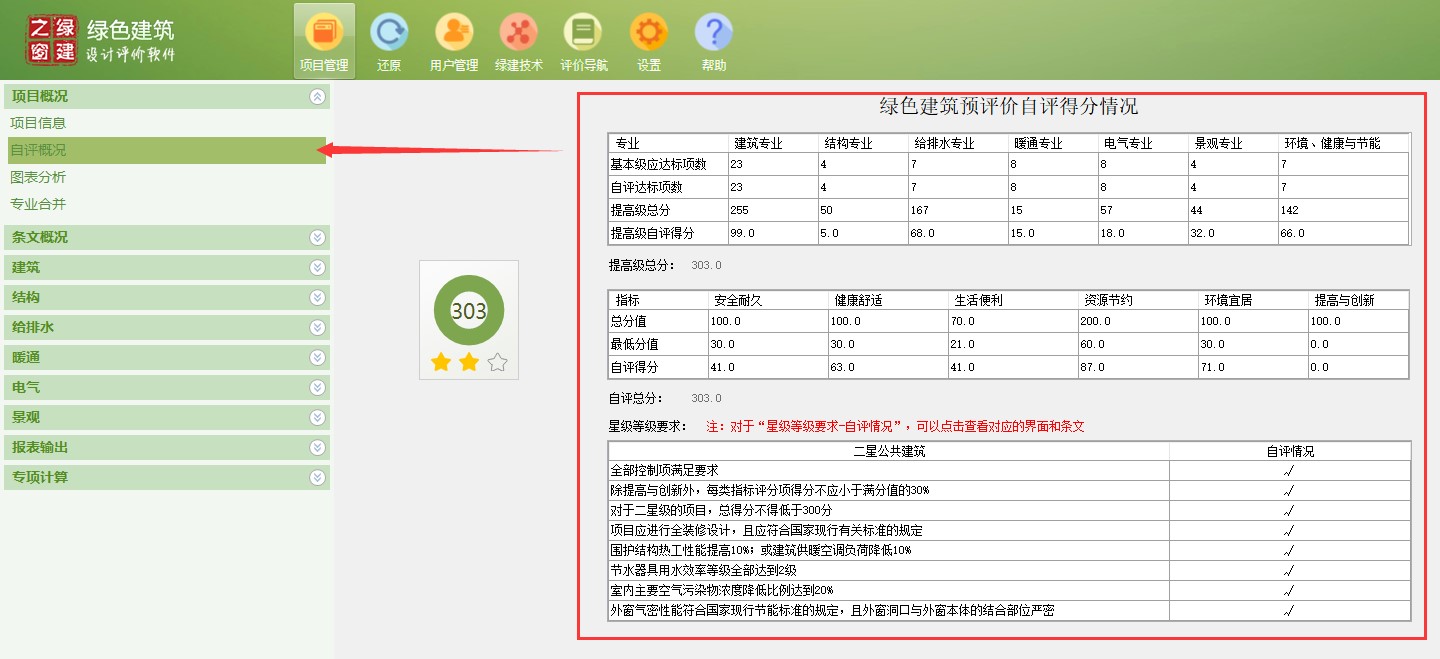
Task: Open 用户管理 user management icon
Action: click(453, 41)
